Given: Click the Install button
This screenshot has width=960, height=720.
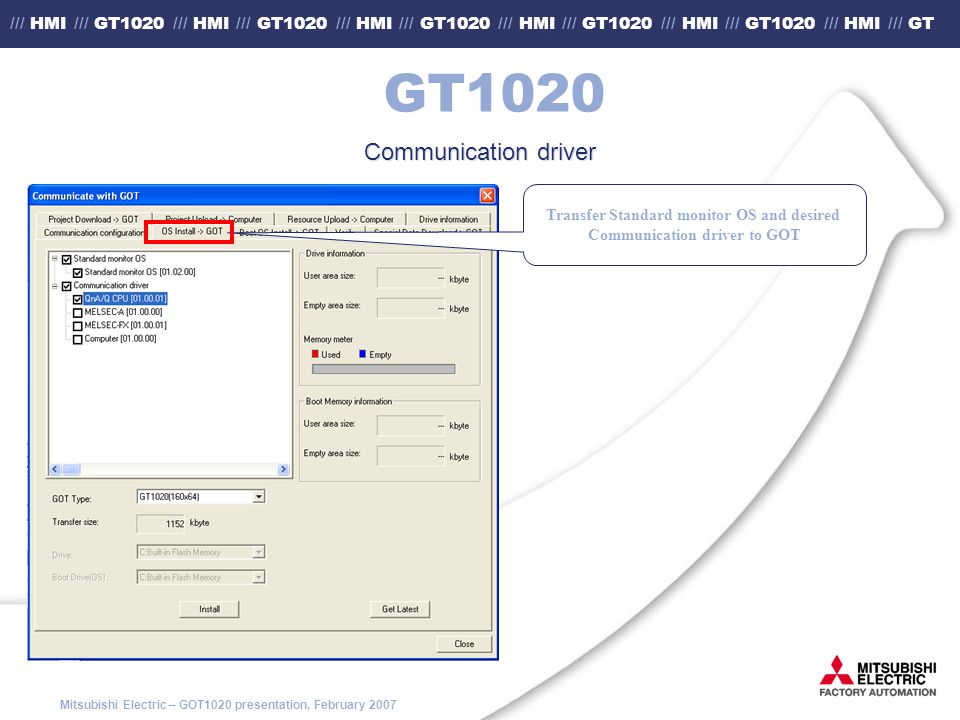Looking at the screenshot, I should coord(209,609).
